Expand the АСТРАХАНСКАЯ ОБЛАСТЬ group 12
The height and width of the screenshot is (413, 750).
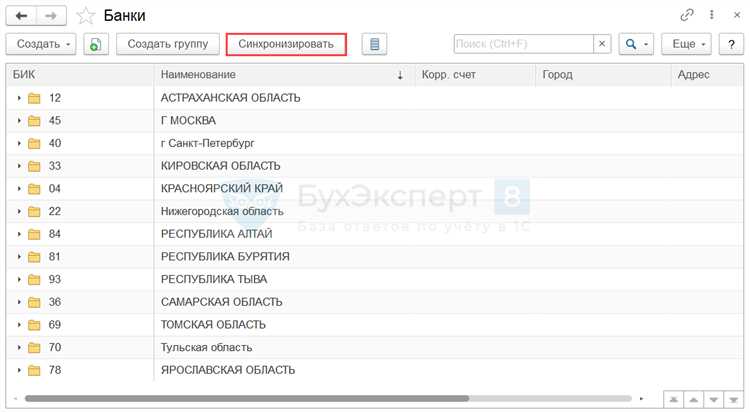tap(19, 98)
